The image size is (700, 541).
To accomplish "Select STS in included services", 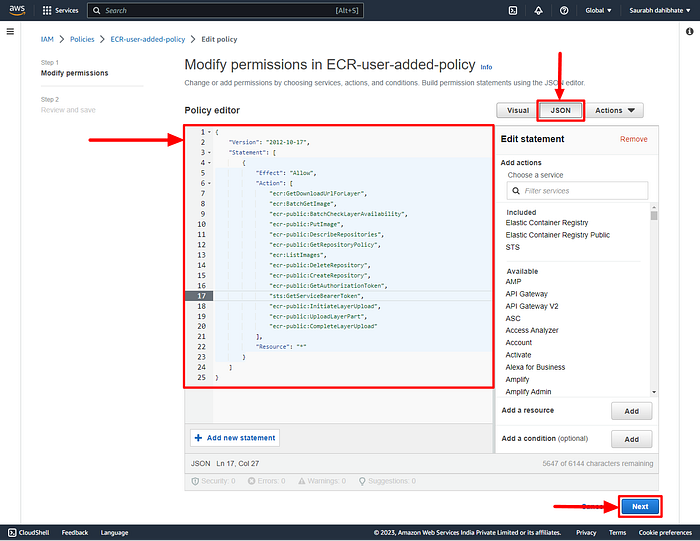I will 512,247.
